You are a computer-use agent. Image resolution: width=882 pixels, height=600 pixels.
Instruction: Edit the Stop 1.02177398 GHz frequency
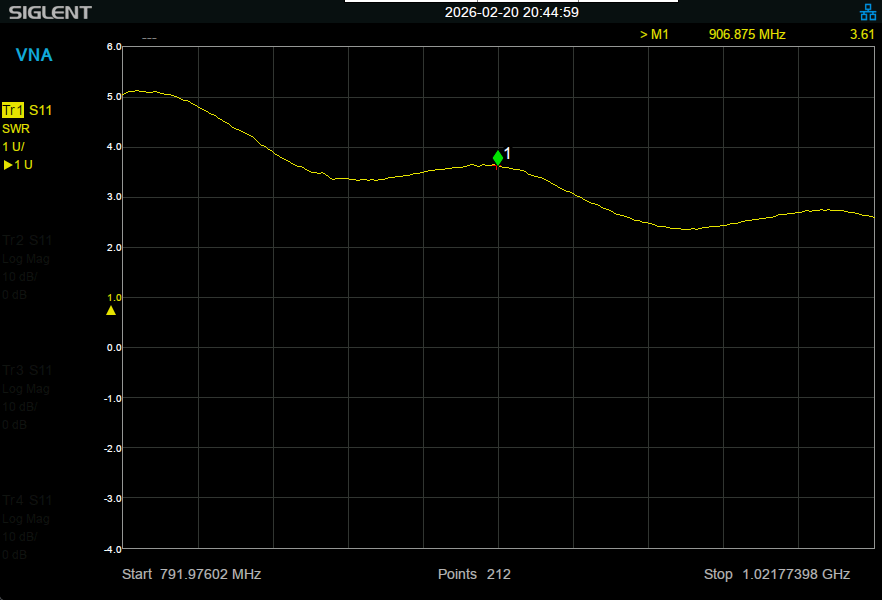(776, 574)
